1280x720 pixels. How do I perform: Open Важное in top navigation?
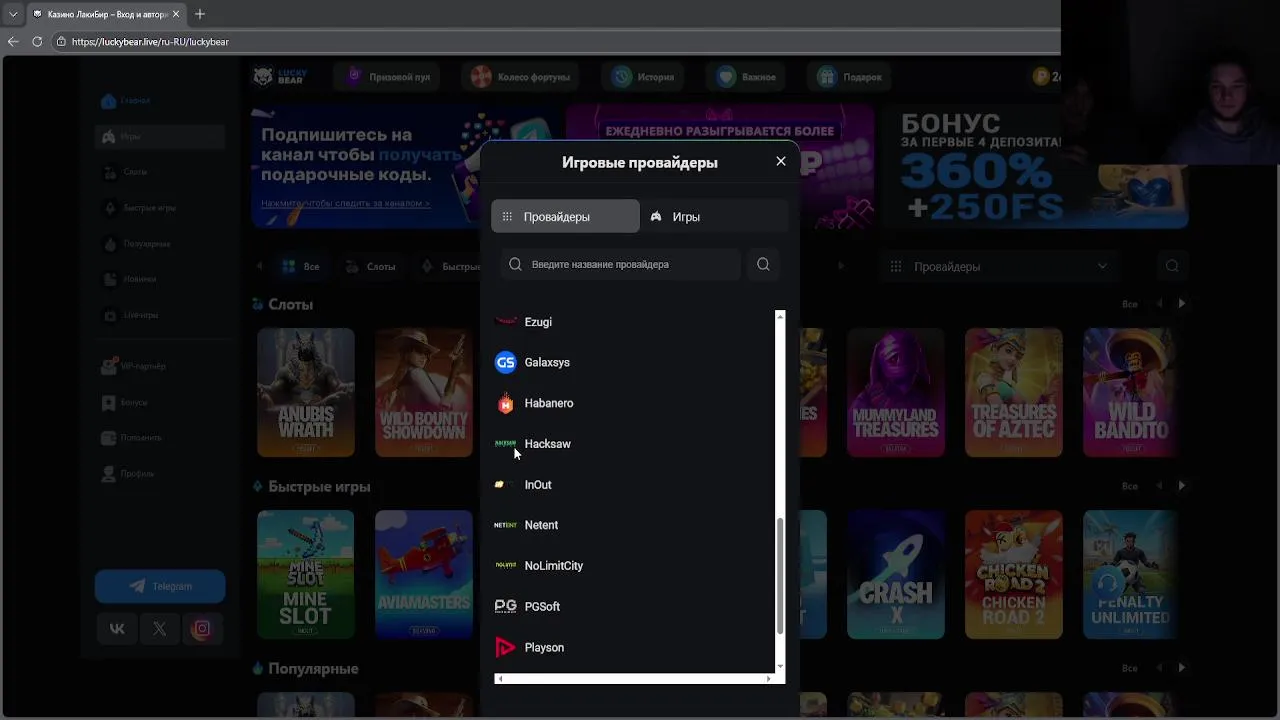(x=746, y=77)
